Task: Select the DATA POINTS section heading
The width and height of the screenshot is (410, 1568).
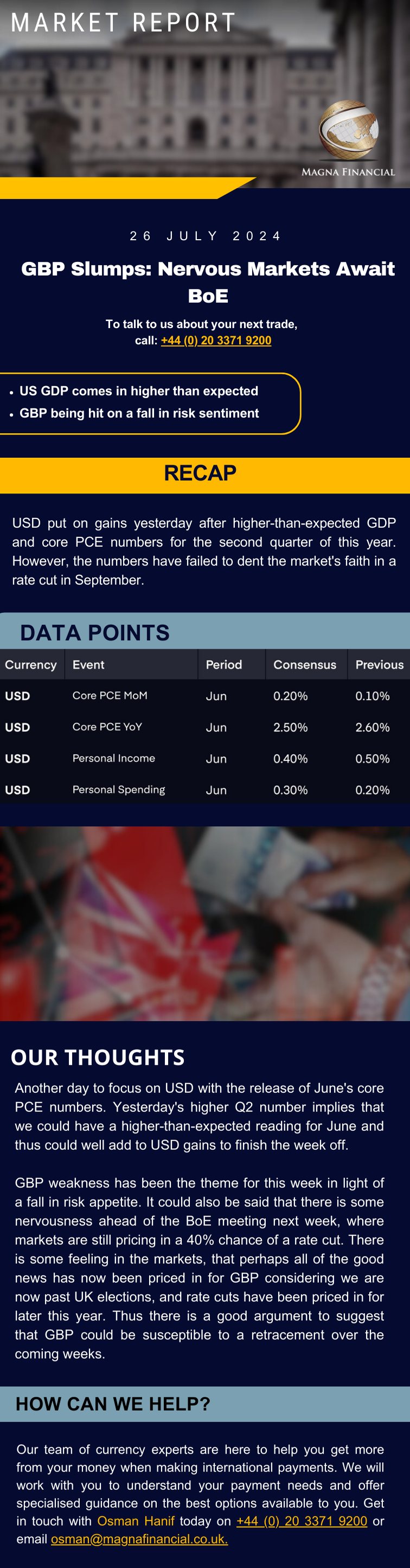Action: pos(95,632)
